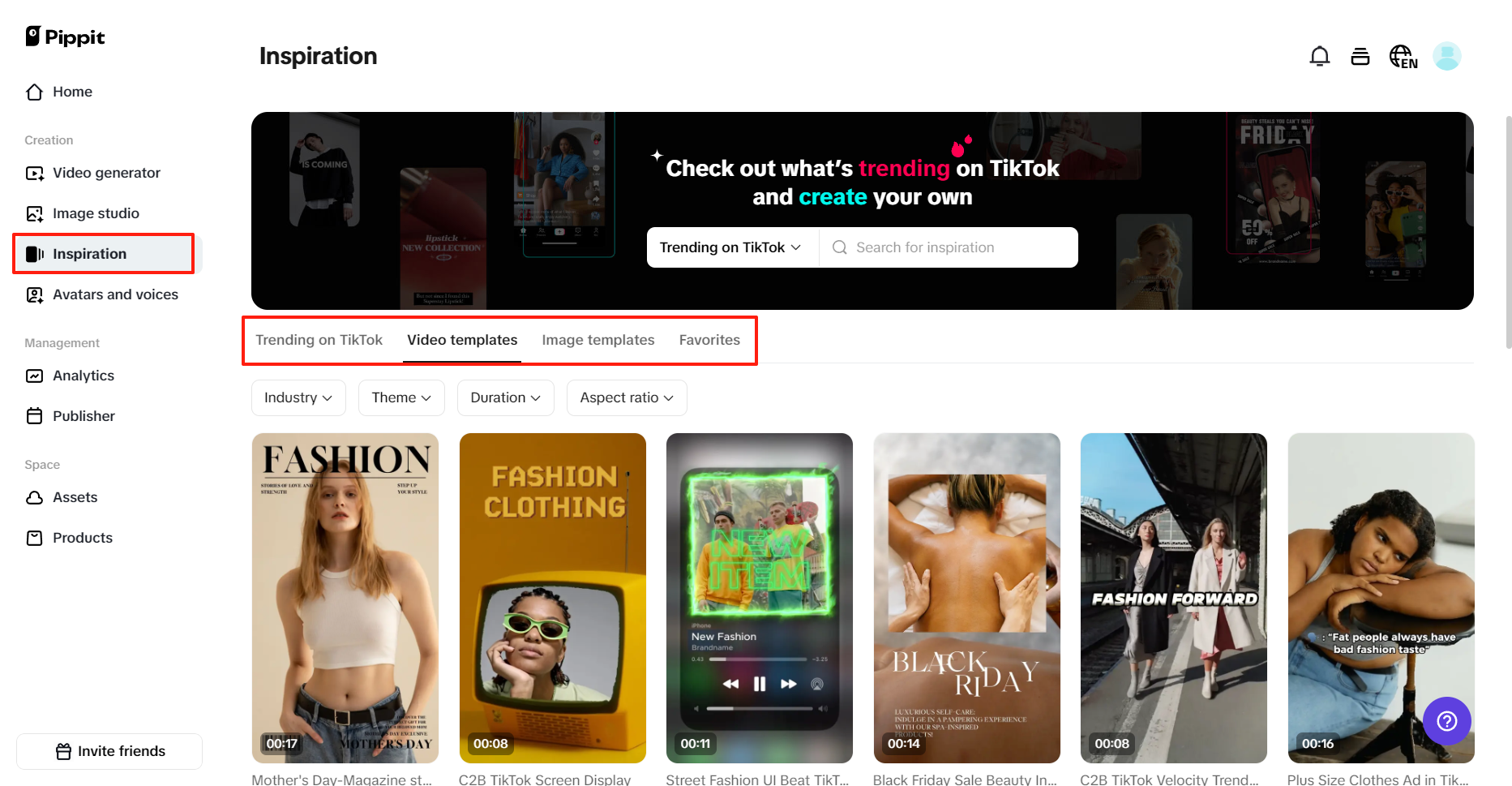This screenshot has height=786, width=1512.
Task: Open Video generator from the sidebar
Action: click(x=105, y=173)
